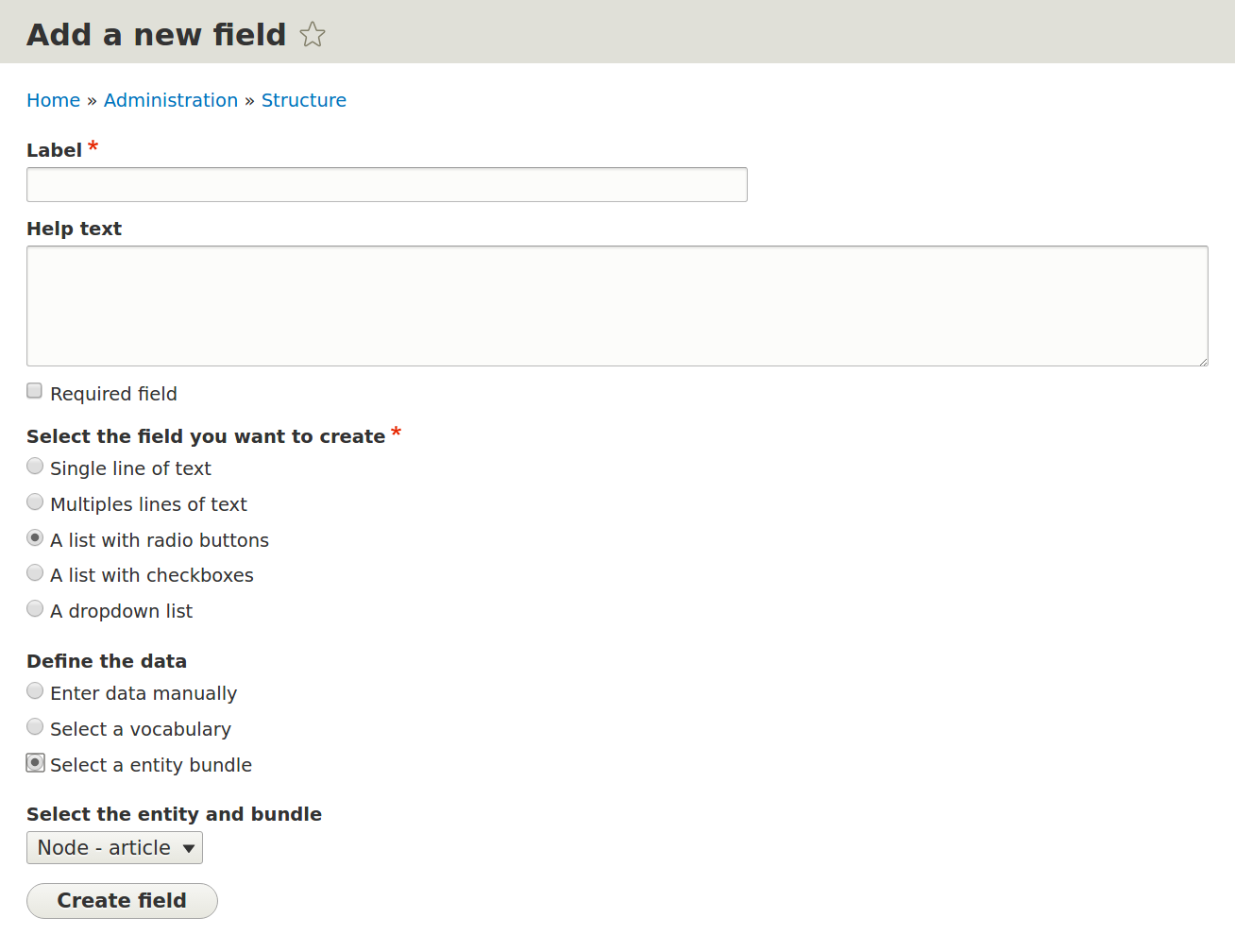Click into the Label text field
Image resolution: width=1235 pixels, height=952 pixels.
coord(387,185)
